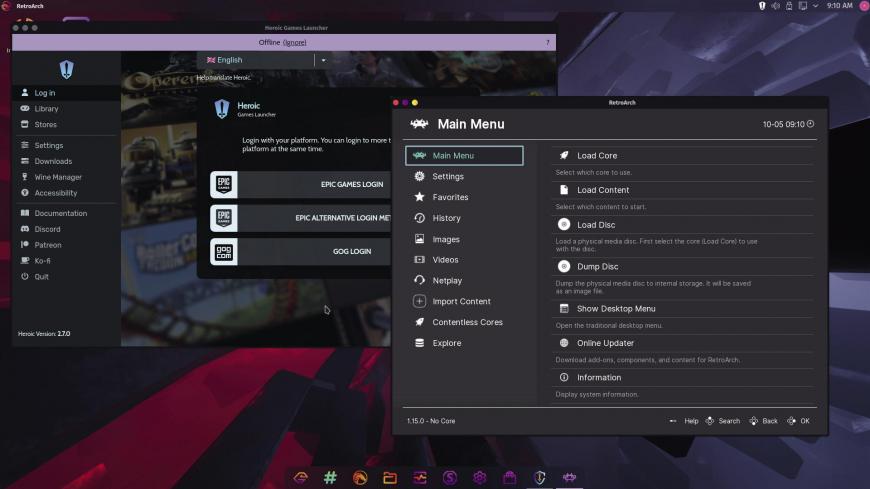The image size is (870, 489).
Task: Open Netplay headset icon in RetroArch
Action: point(419,280)
